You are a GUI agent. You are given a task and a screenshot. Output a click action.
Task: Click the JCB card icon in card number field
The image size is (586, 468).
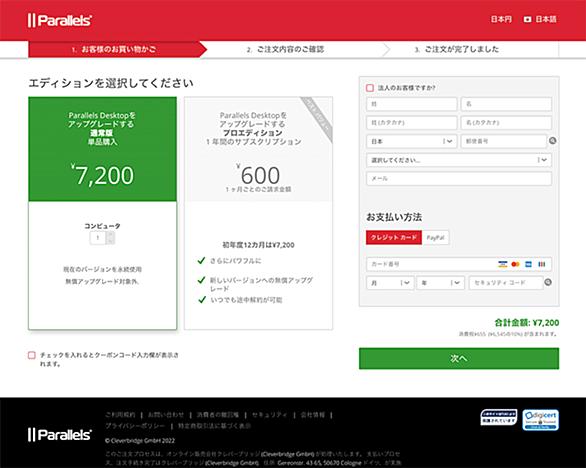point(542,264)
